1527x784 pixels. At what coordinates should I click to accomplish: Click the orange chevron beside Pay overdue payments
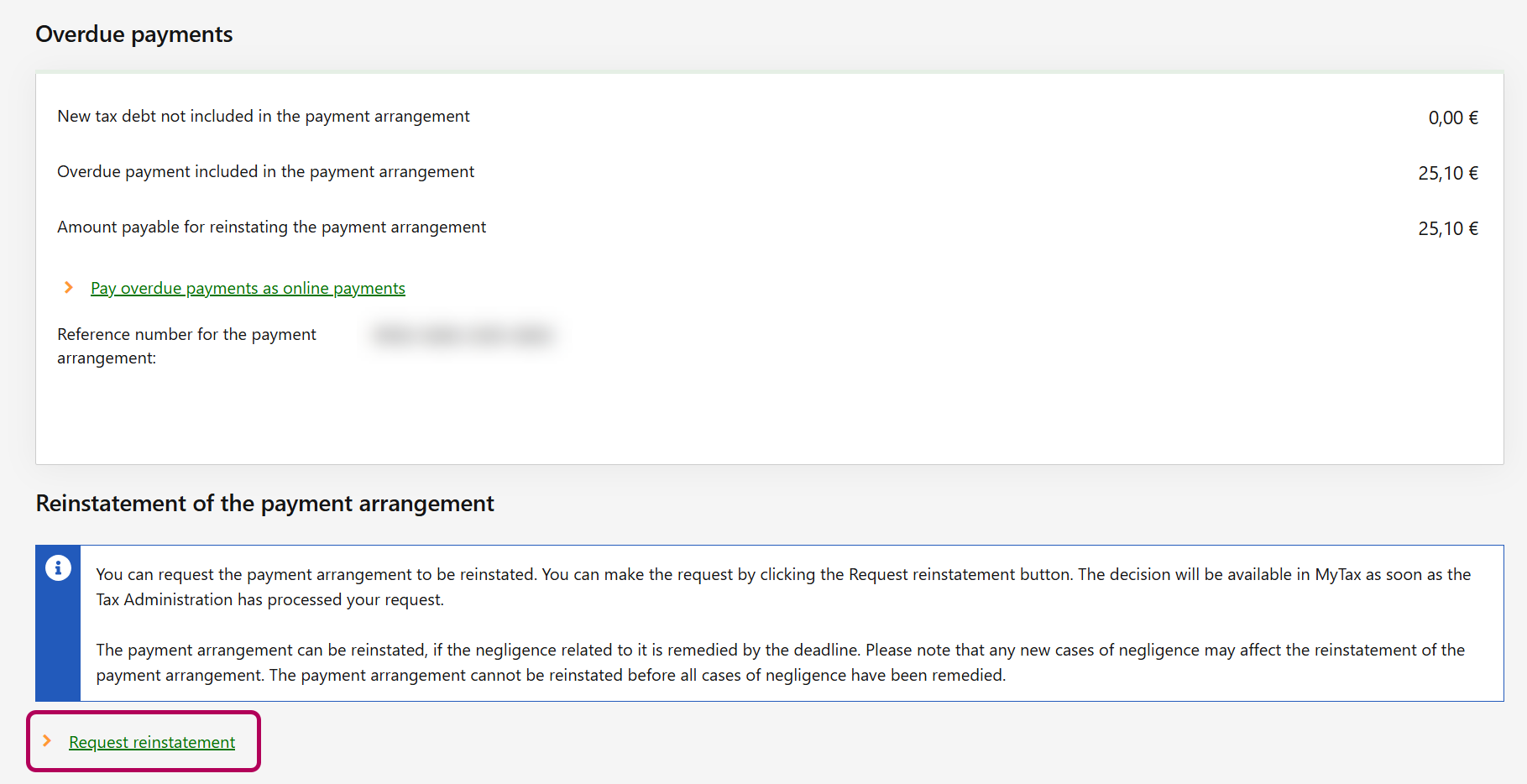[x=69, y=288]
